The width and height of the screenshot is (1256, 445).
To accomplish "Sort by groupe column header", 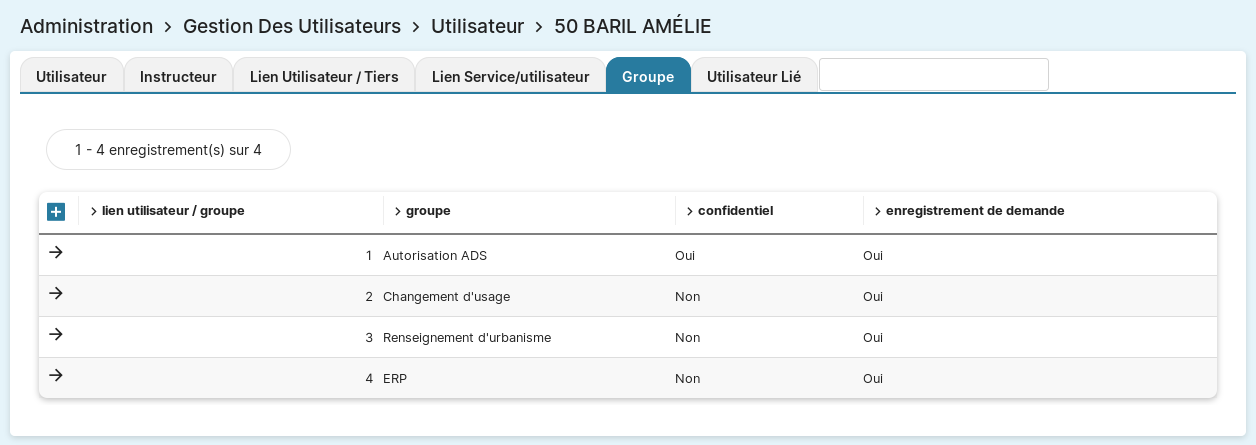I will coord(427,211).
